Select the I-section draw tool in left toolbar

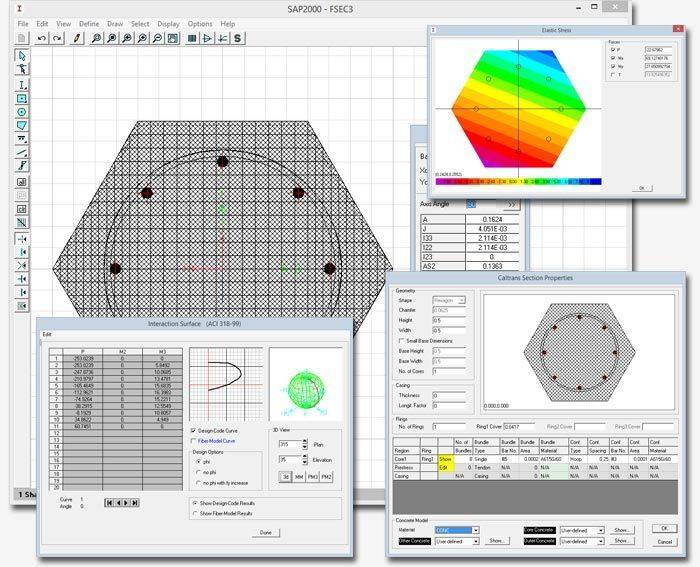point(22,85)
